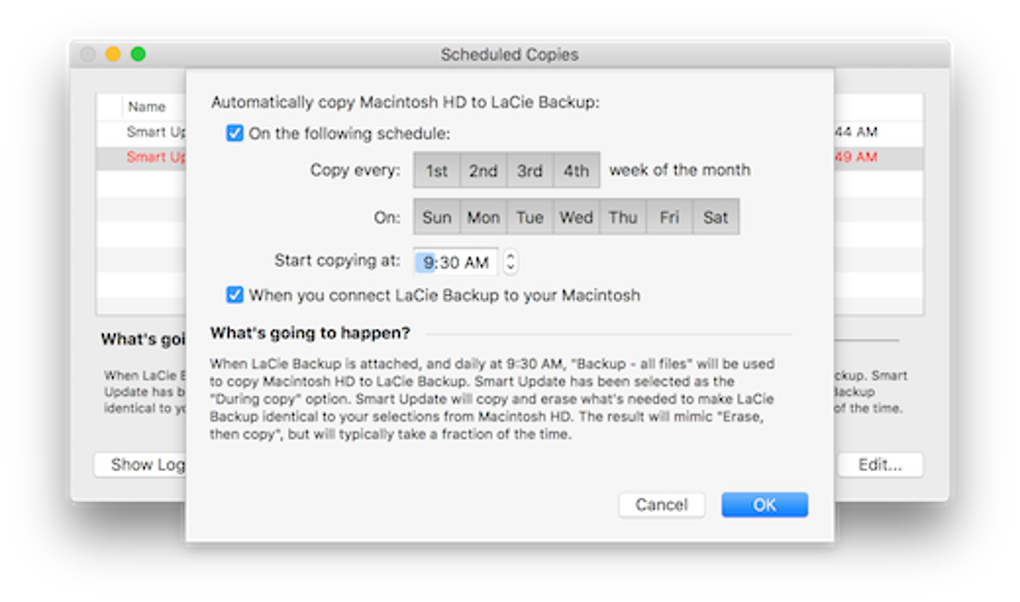Click the time stepper arrows
This screenshot has width=1020, height=602.
[x=511, y=262]
